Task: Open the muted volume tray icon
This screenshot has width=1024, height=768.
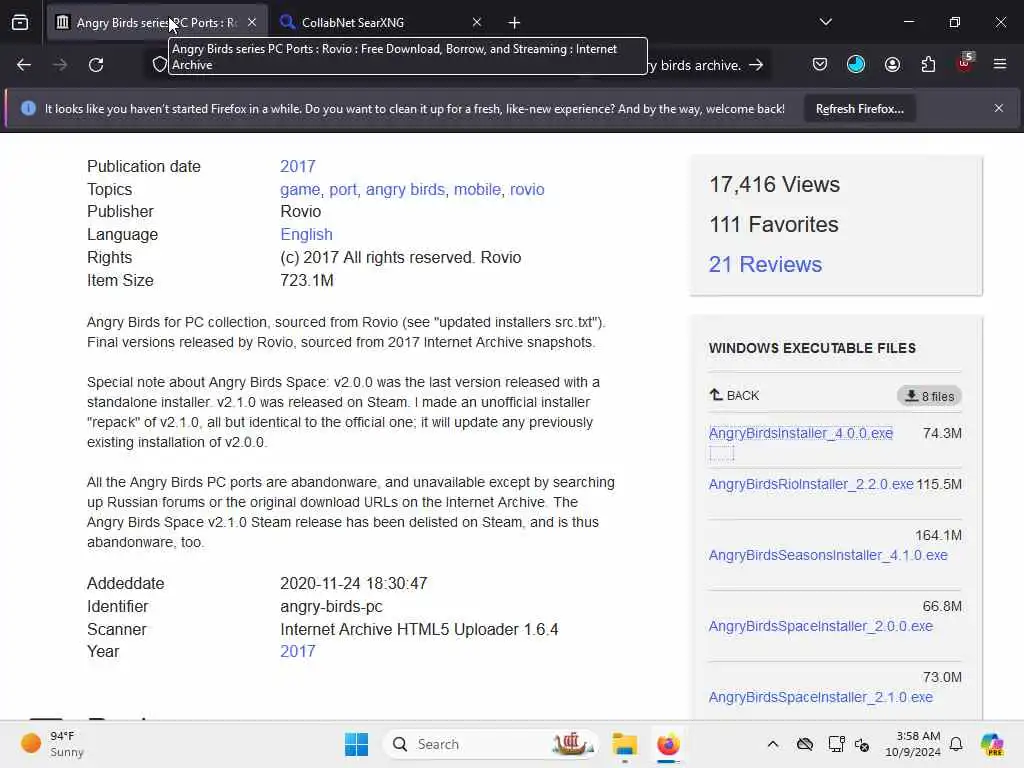Action: (862, 744)
